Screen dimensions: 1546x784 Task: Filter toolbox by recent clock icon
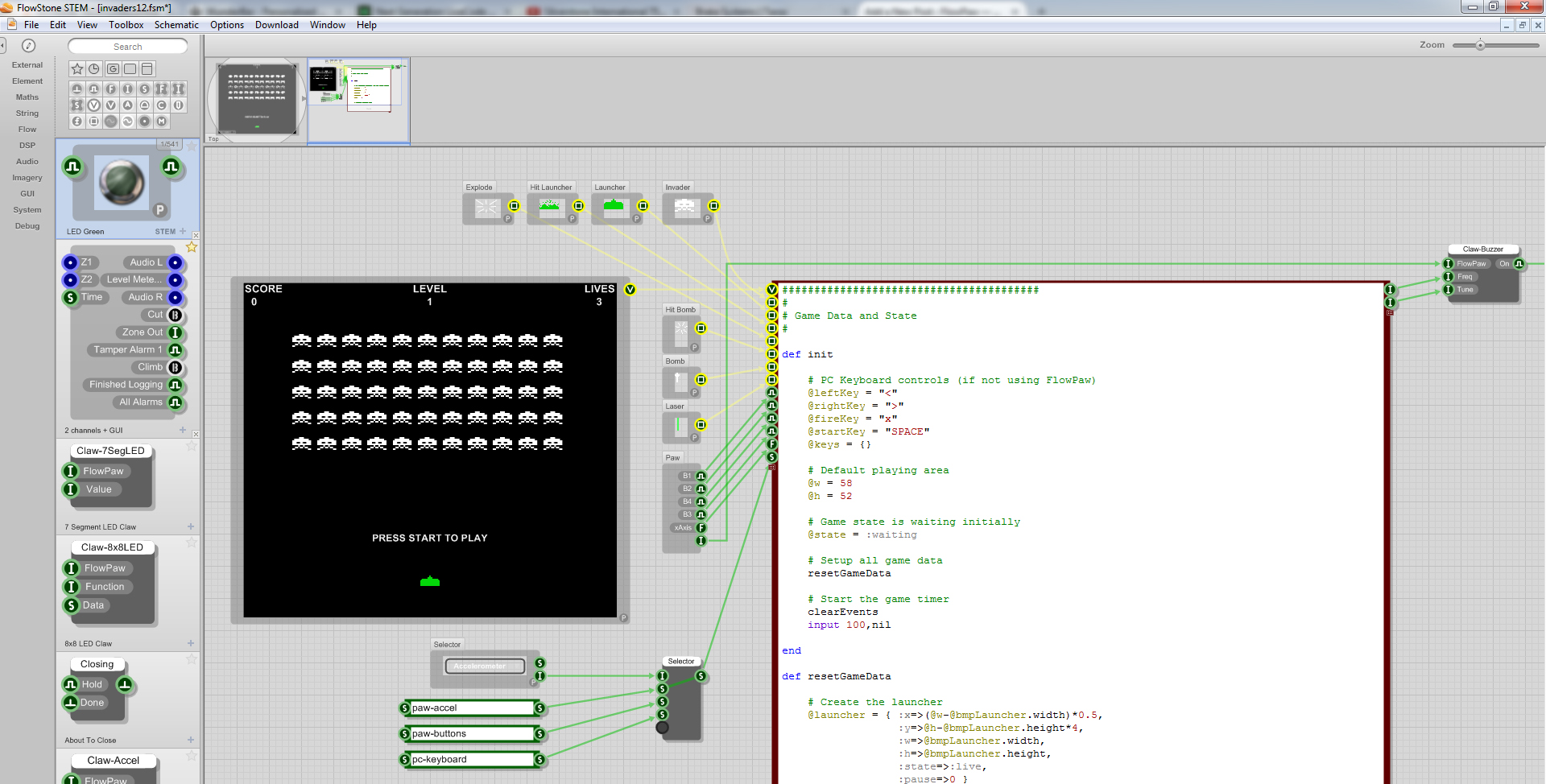point(94,68)
